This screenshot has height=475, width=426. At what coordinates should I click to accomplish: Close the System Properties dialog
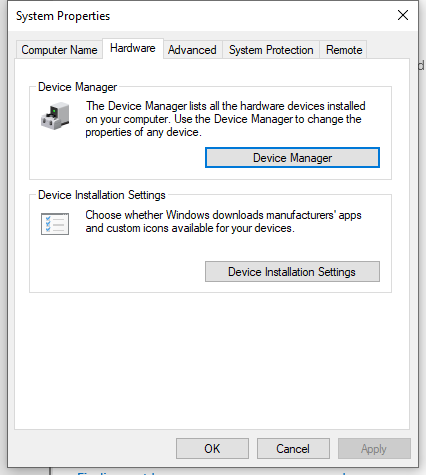pyautogui.click(x=403, y=15)
